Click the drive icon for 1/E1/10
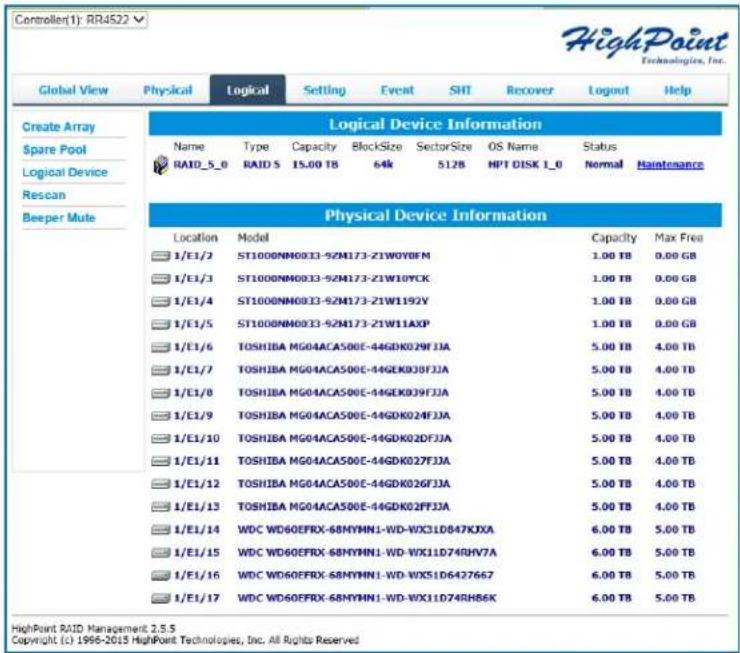Image resolution: width=740 pixels, height=653 pixels. (160, 439)
